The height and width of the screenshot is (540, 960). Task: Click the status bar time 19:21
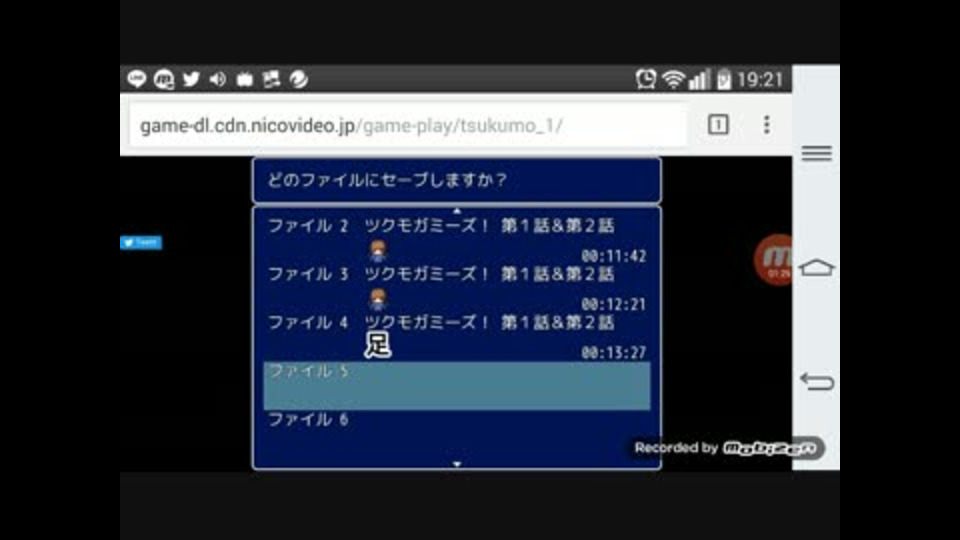760,80
